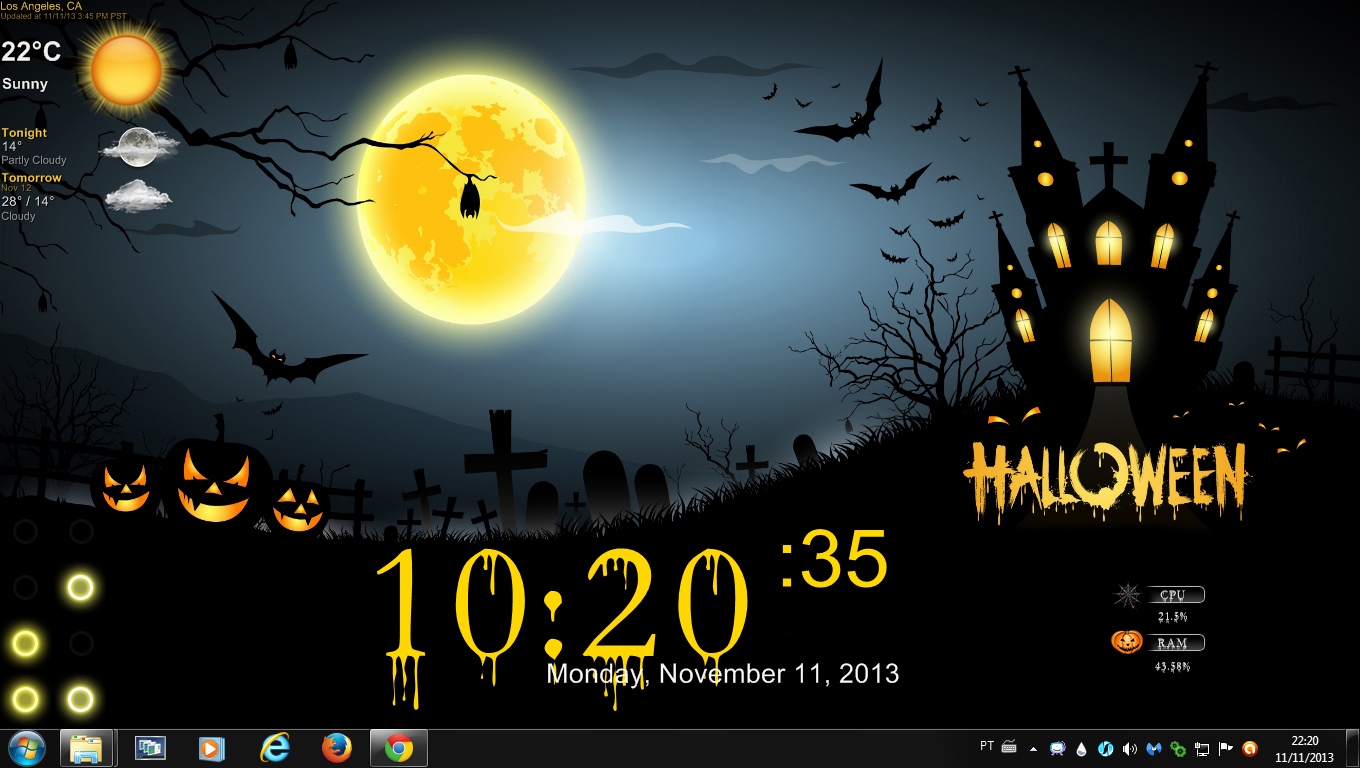Screen dimensions: 1360x768
Task: Click the keyboard icon on the language bar
Action: pos(1009,746)
